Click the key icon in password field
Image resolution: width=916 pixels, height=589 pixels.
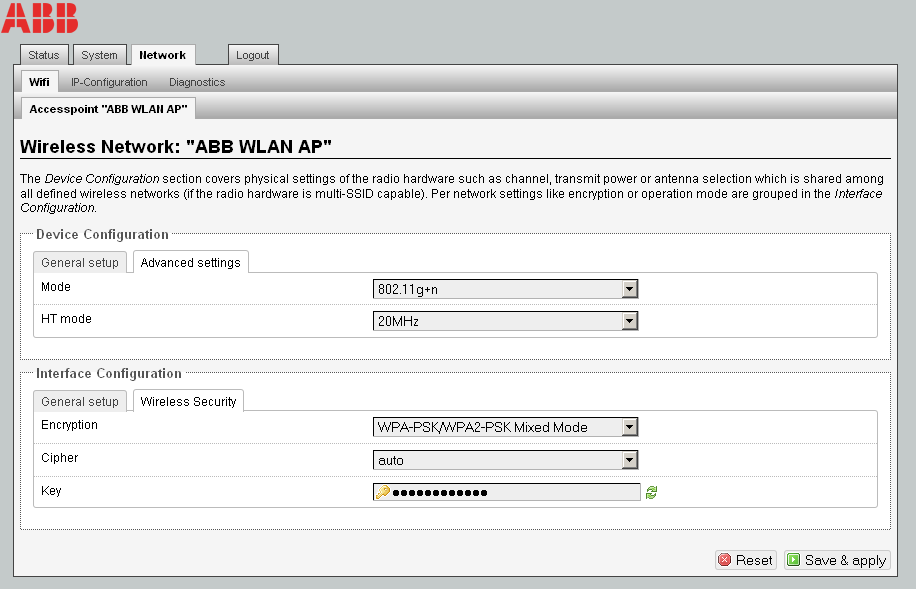click(383, 492)
